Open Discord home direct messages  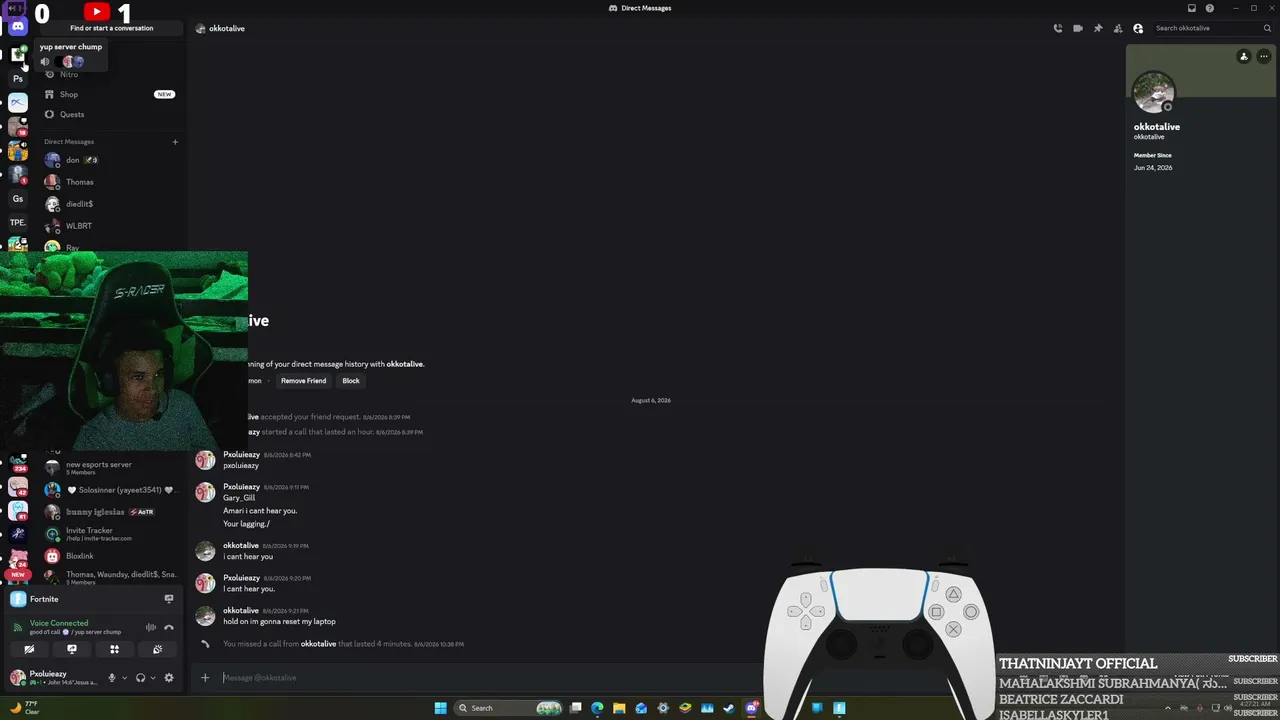[x=18, y=27]
